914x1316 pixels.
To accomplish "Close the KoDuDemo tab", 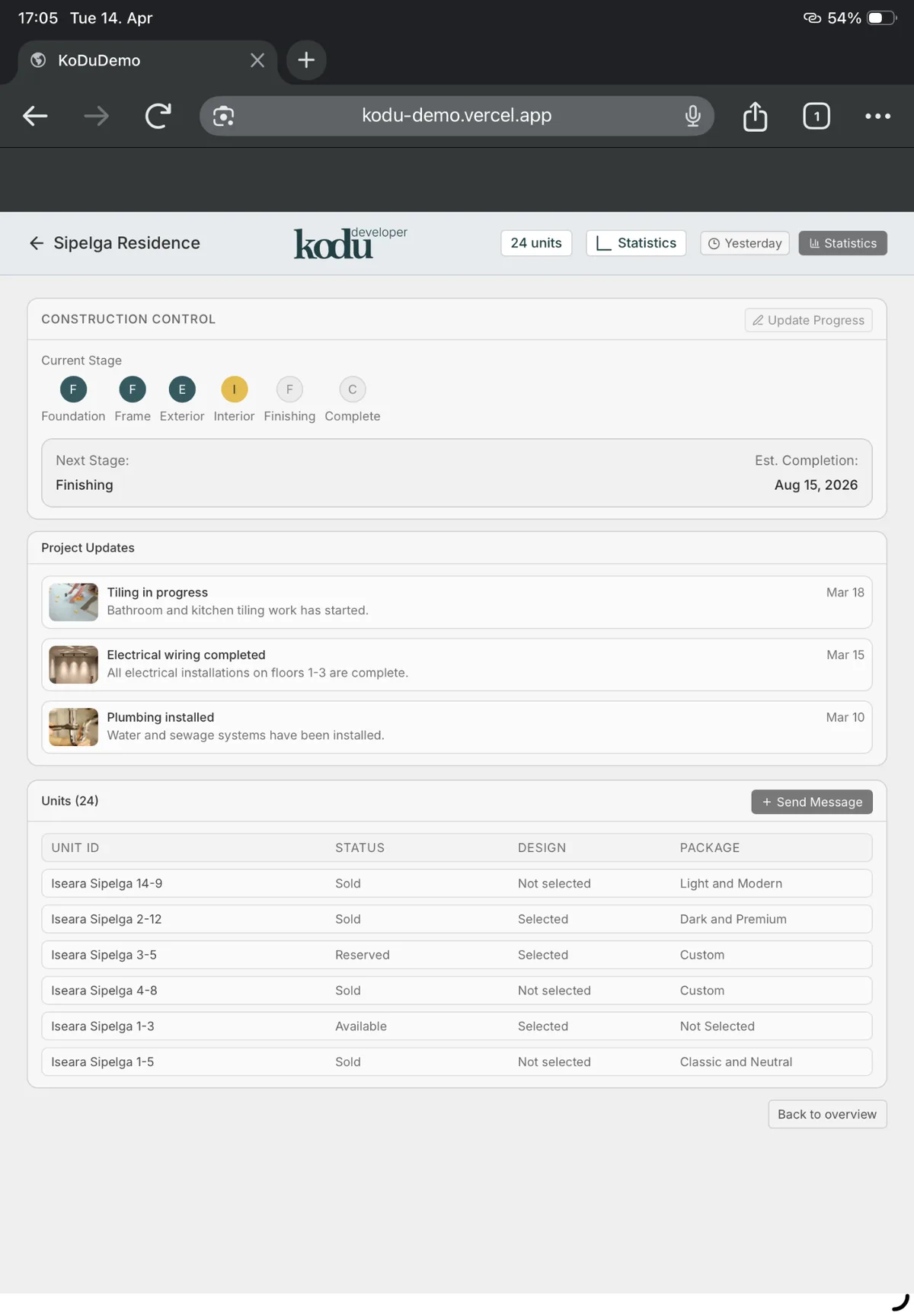I will (x=257, y=60).
